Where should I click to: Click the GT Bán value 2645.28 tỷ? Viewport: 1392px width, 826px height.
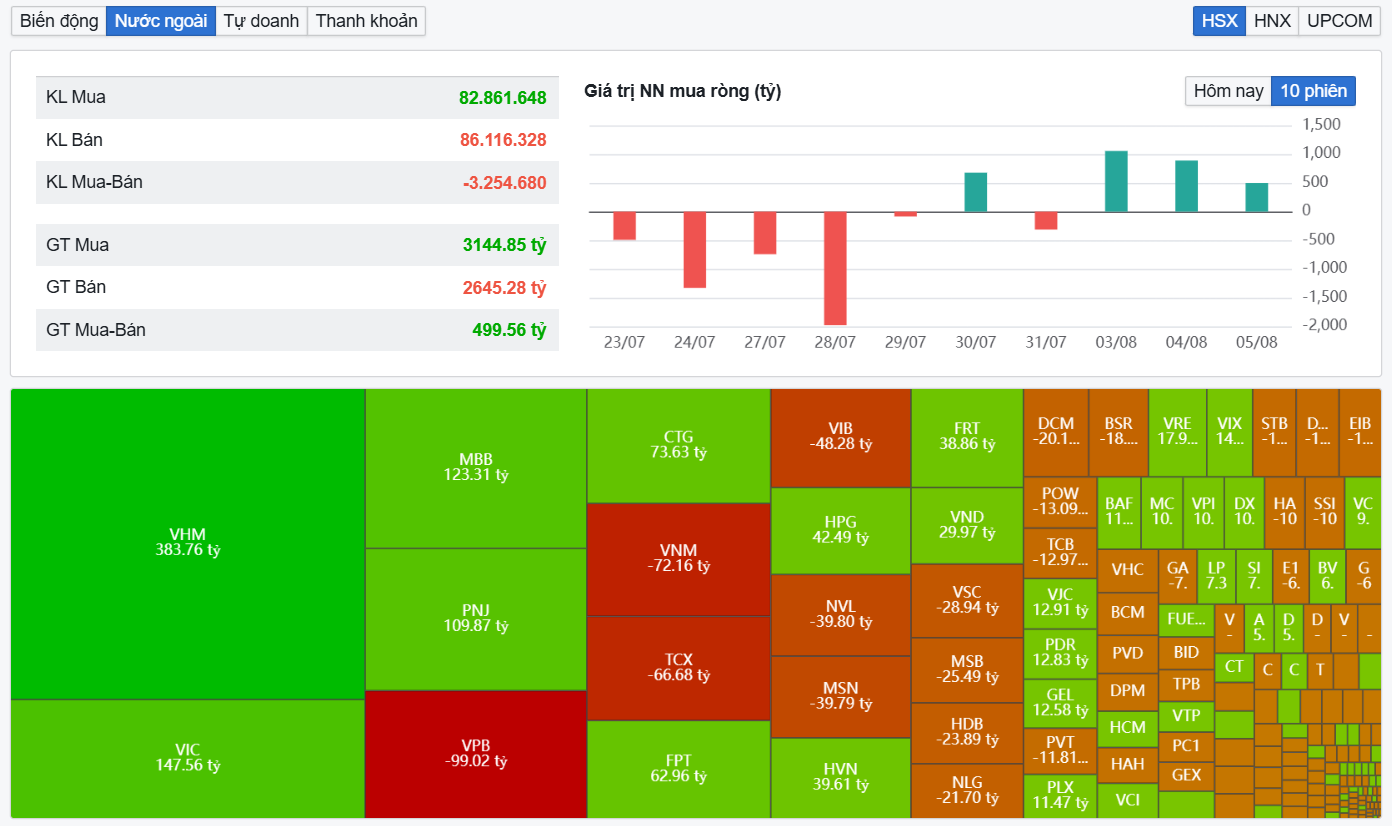coord(505,288)
